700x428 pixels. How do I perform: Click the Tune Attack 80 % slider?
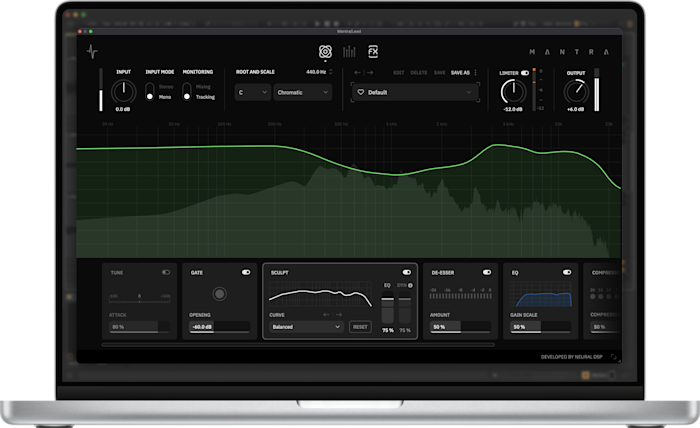139,327
